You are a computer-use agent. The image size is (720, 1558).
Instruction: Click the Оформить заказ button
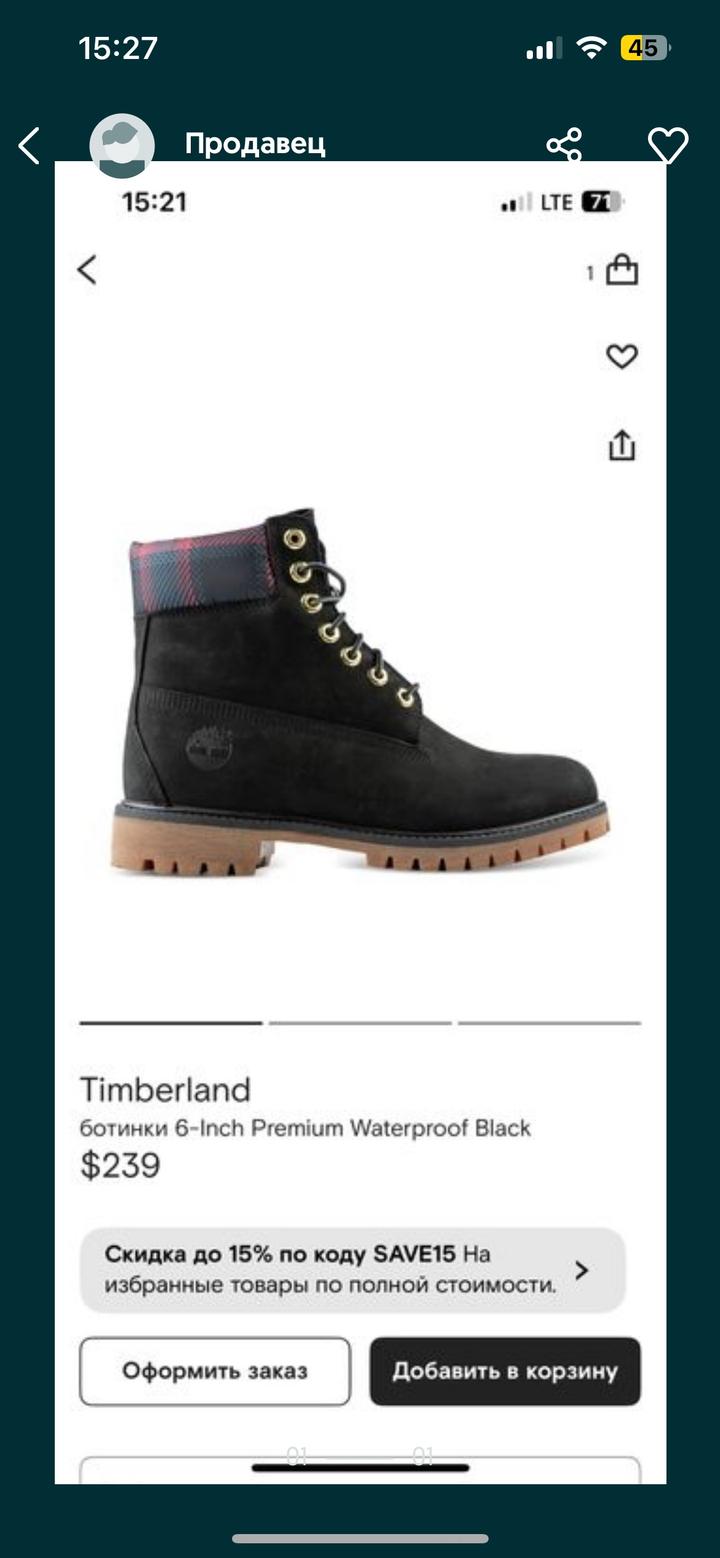point(215,1371)
